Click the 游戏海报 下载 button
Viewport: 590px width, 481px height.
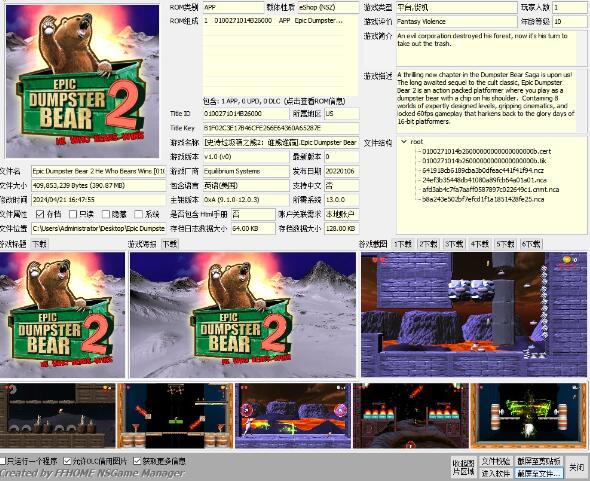pyautogui.click(x=170, y=244)
